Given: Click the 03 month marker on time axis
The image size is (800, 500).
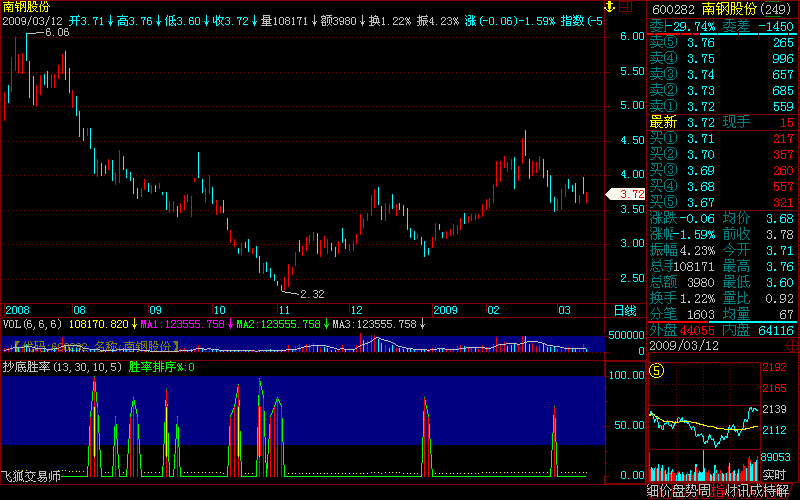Looking at the screenshot, I should point(564,310).
